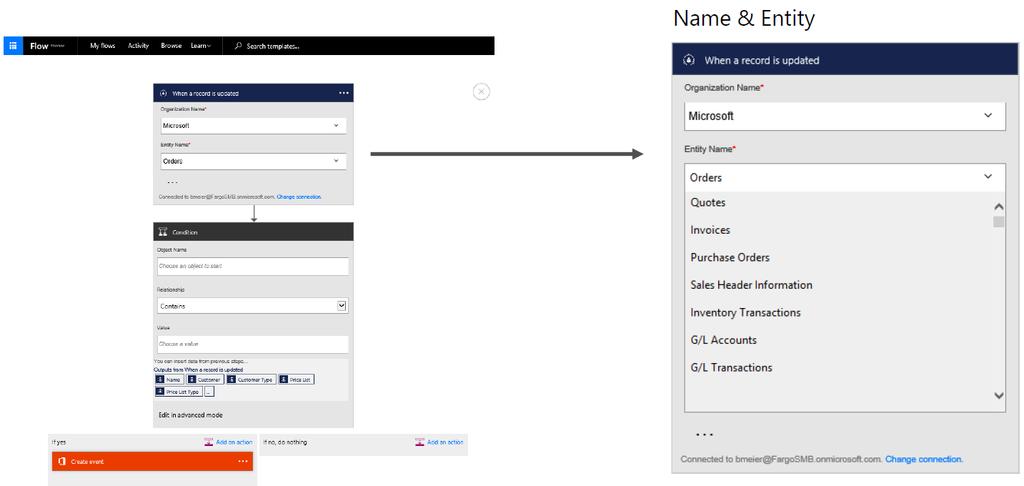Select Purchase Orders in the entity list

pos(730,257)
